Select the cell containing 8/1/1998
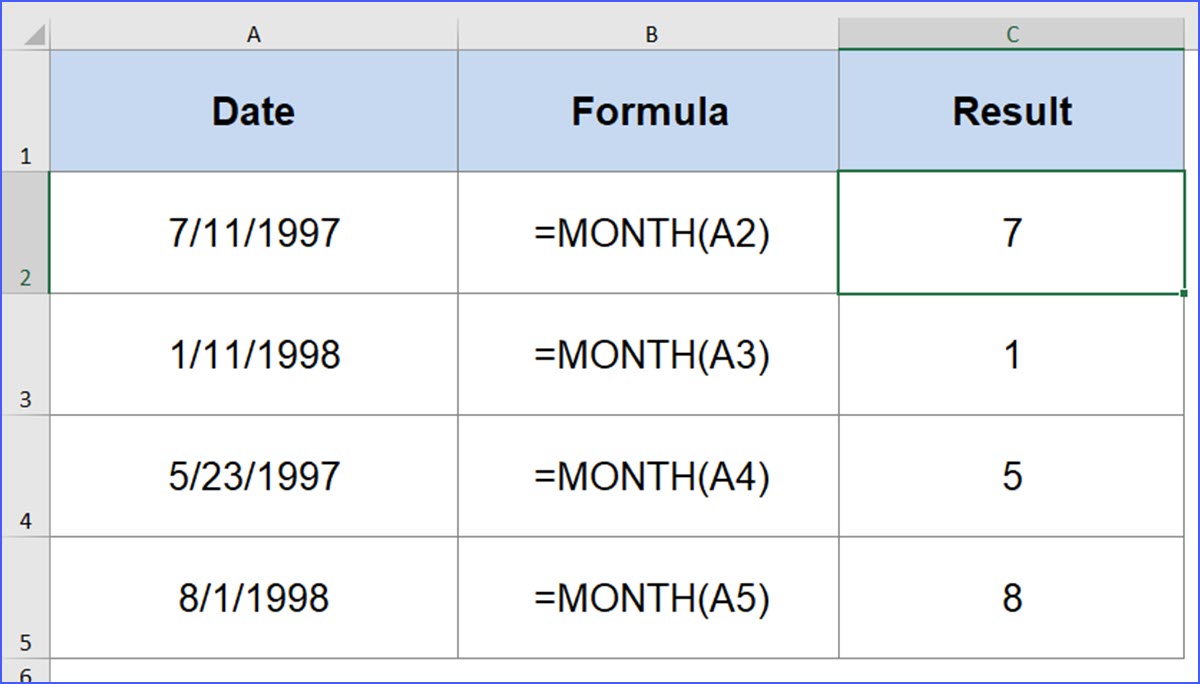This screenshot has width=1200, height=684. [x=253, y=598]
